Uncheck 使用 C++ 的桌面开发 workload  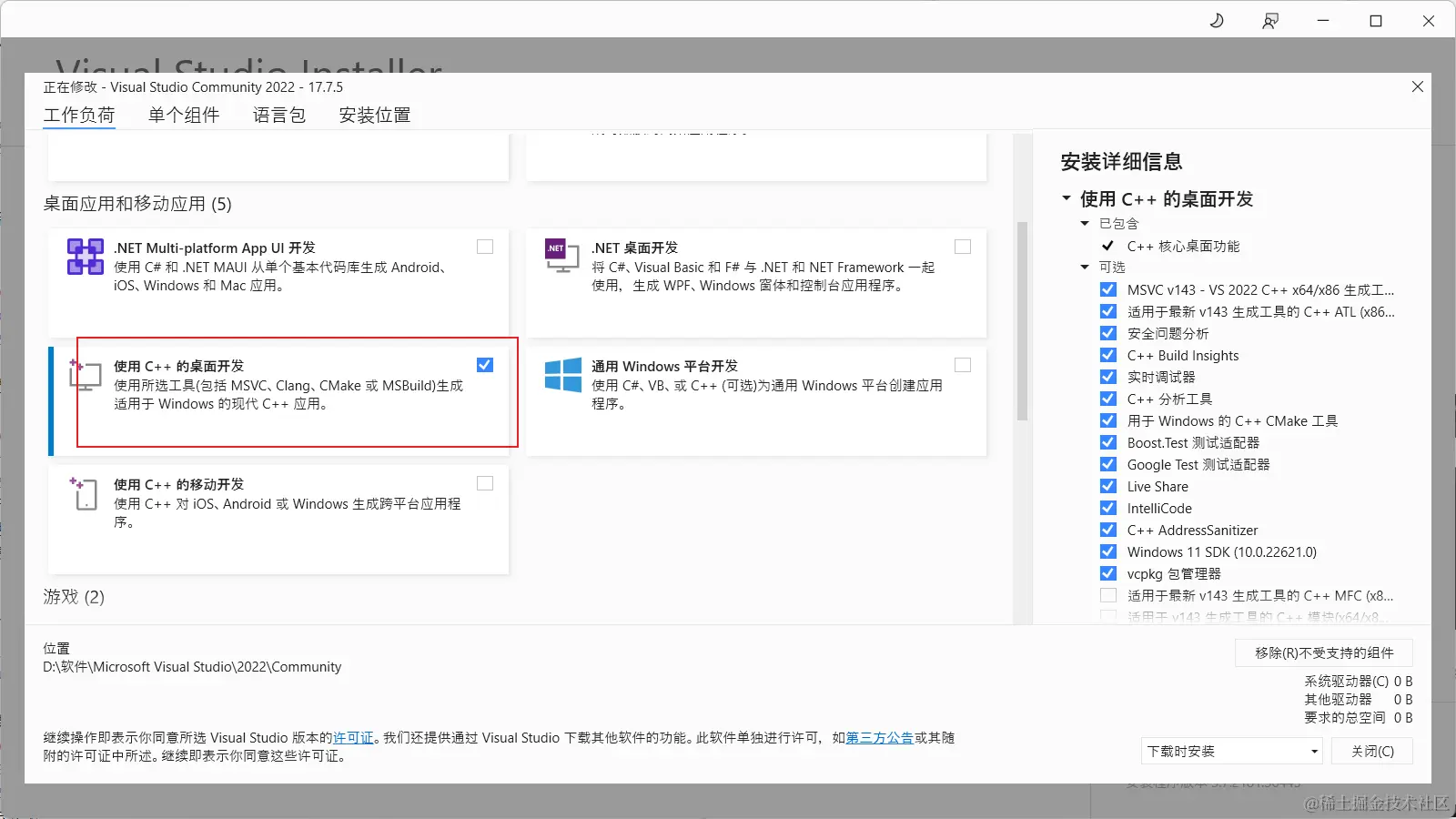pos(485,365)
